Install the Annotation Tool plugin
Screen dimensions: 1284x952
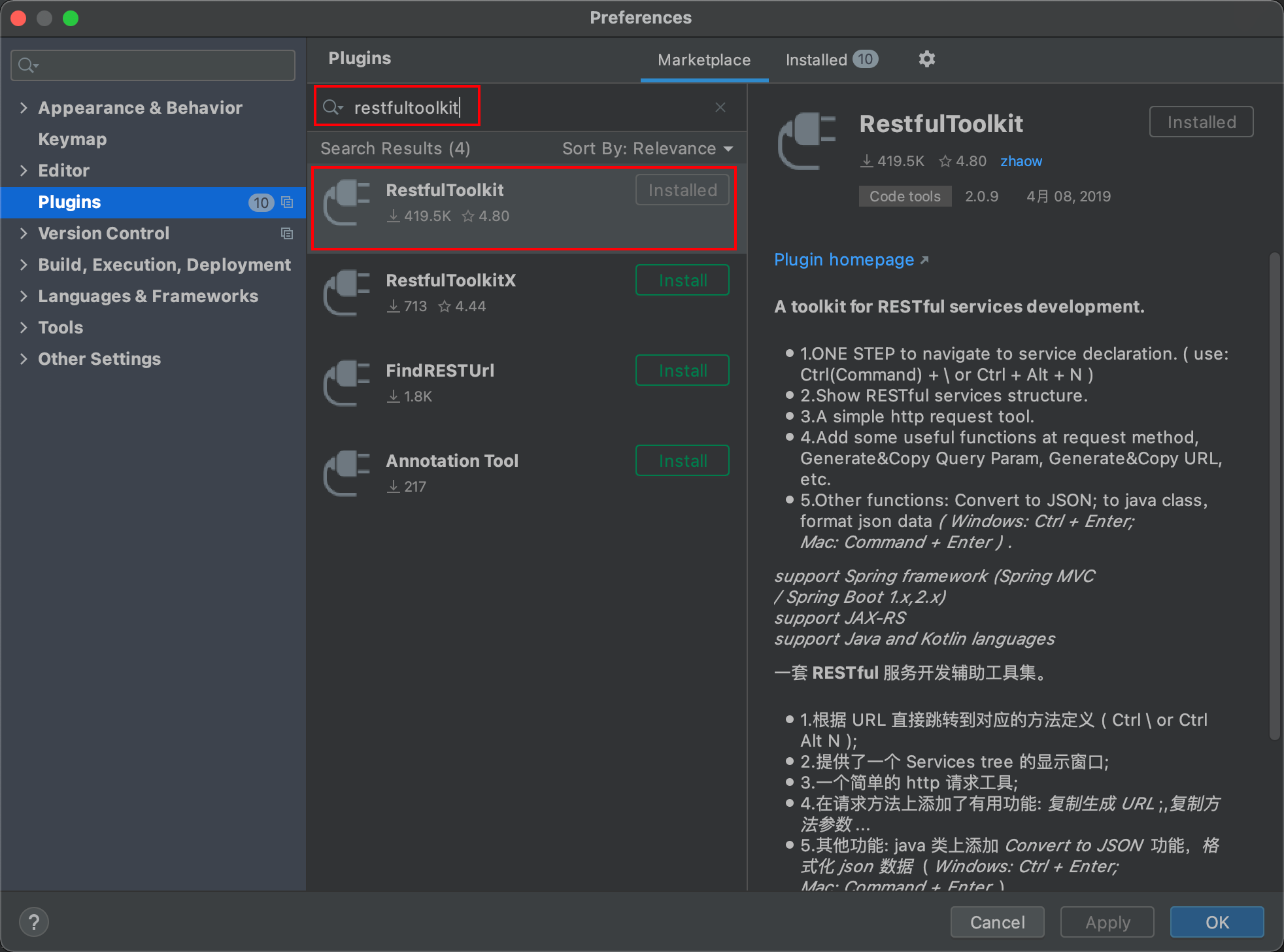(x=683, y=461)
